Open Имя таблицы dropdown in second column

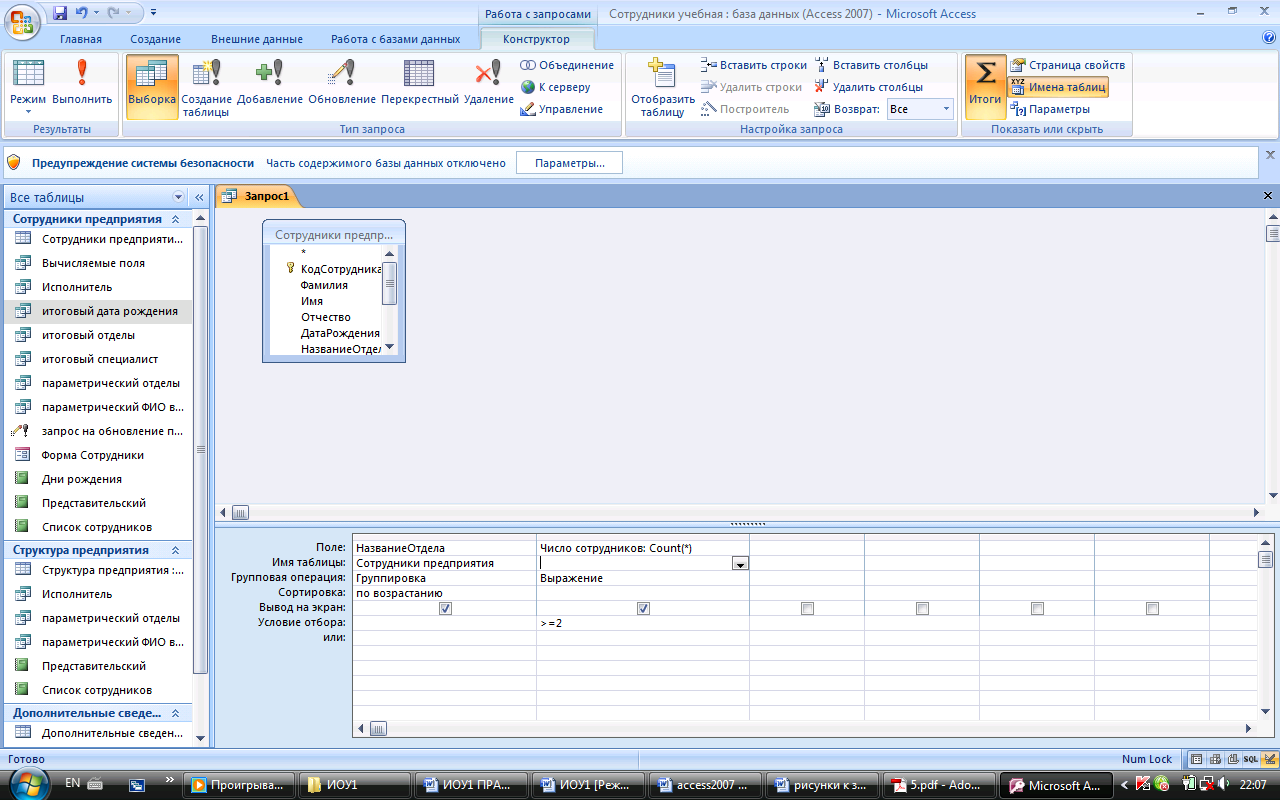click(x=740, y=563)
